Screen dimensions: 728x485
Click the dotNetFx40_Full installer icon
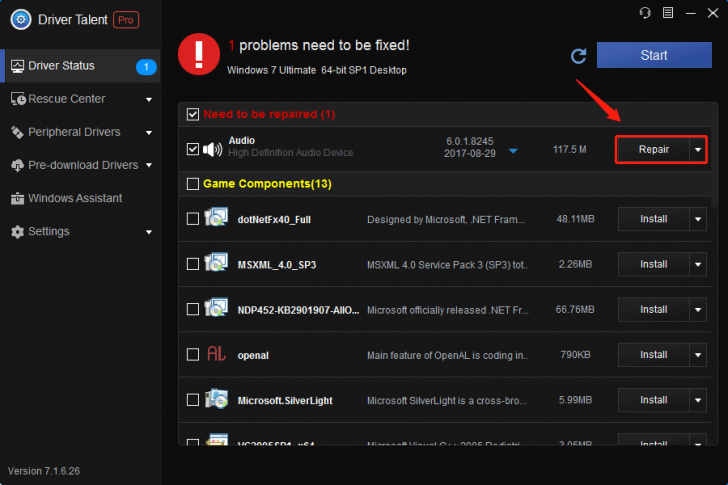click(x=216, y=217)
